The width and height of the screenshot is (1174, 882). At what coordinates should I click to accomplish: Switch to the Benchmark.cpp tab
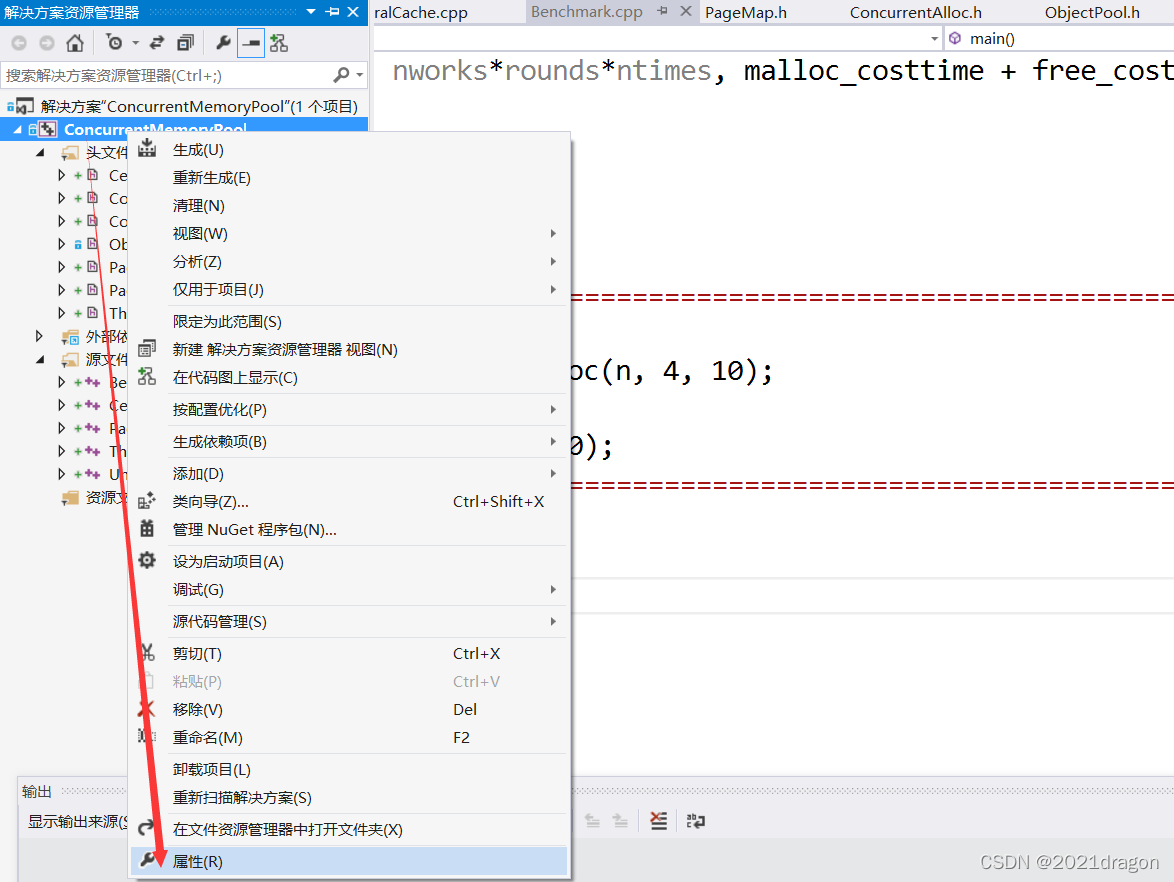(x=586, y=12)
